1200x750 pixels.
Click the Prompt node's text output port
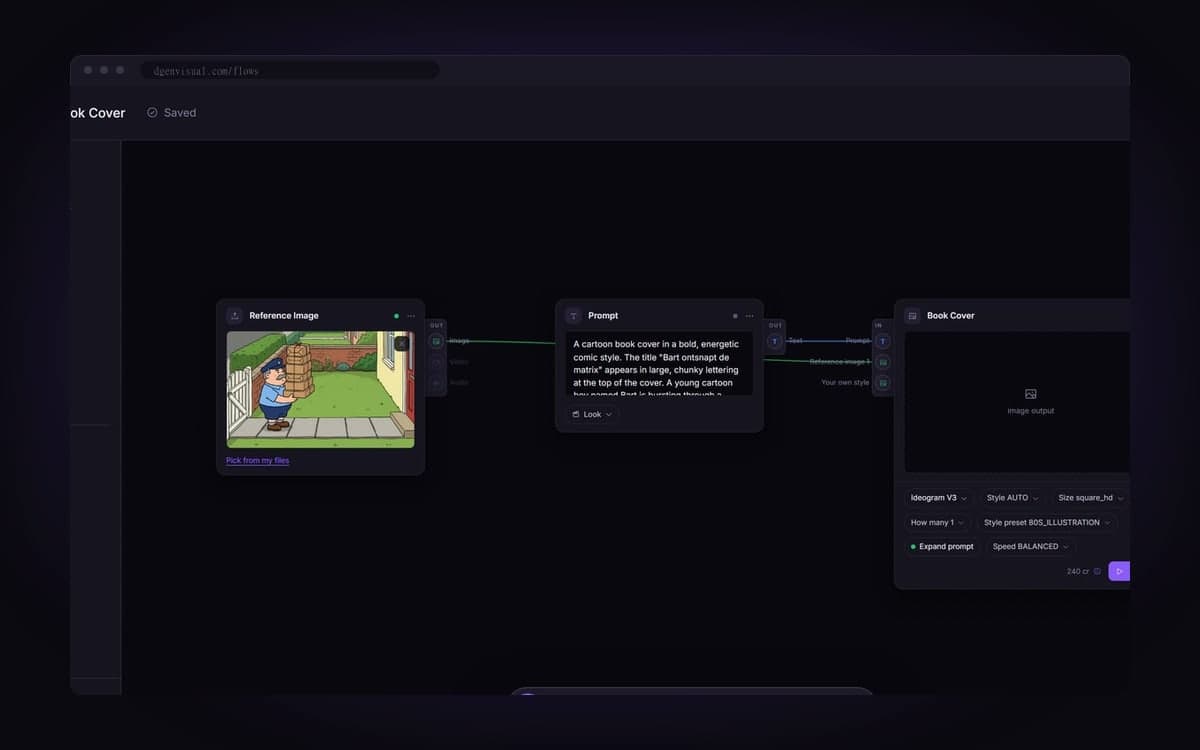tap(775, 341)
